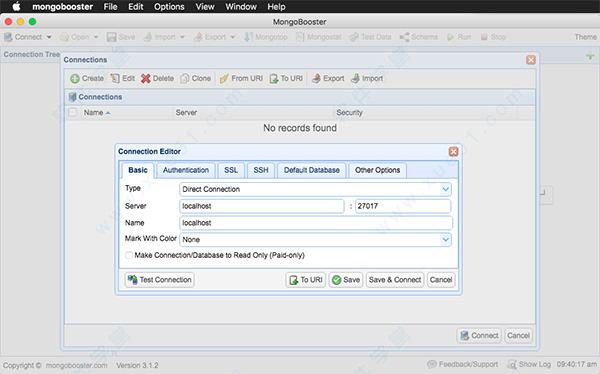600x374 pixels.
Task: Open the File menu
Action: [x=110, y=7]
